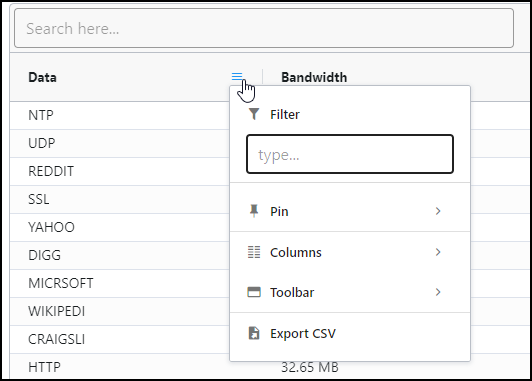Image resolution: width=532 pixels, height=381 pixels.
Task: Select the YAHOO row
Action: tap(120, 227)
